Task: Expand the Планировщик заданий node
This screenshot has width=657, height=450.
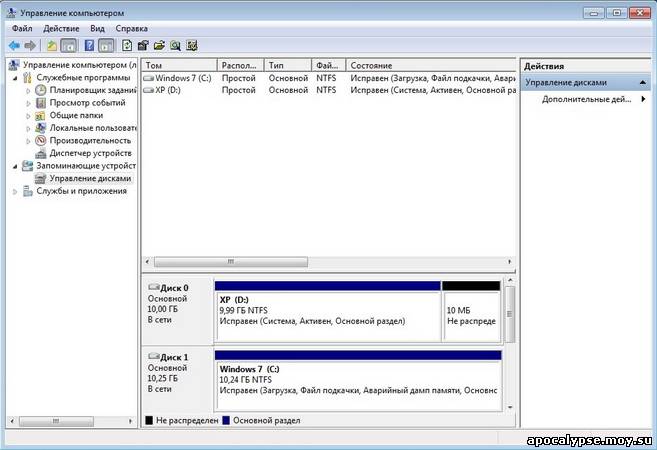Action: point(28,91)
